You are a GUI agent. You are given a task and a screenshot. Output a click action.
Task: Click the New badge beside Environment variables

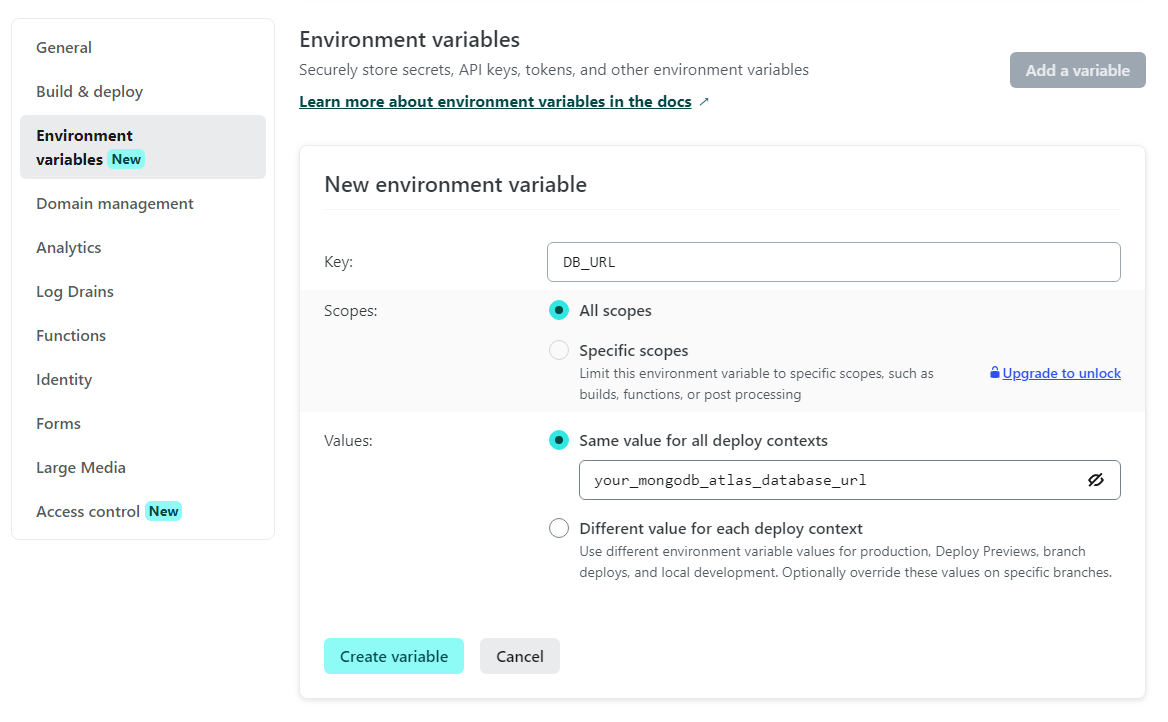click(x=126, y=159)
